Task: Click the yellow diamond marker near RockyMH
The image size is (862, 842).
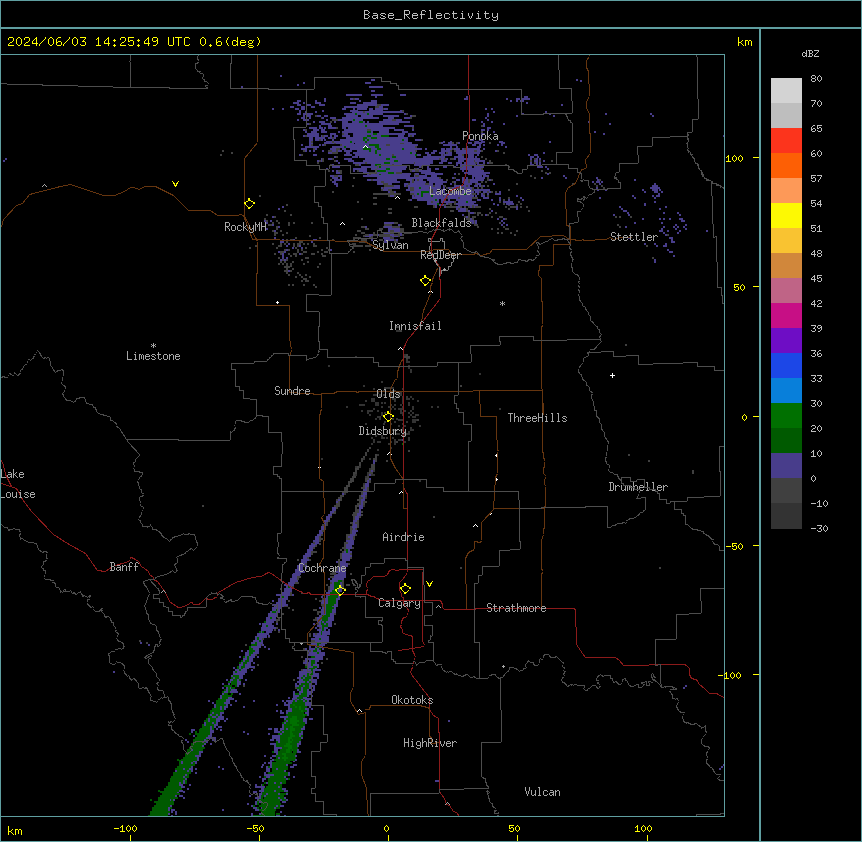Action: [249, 204]
